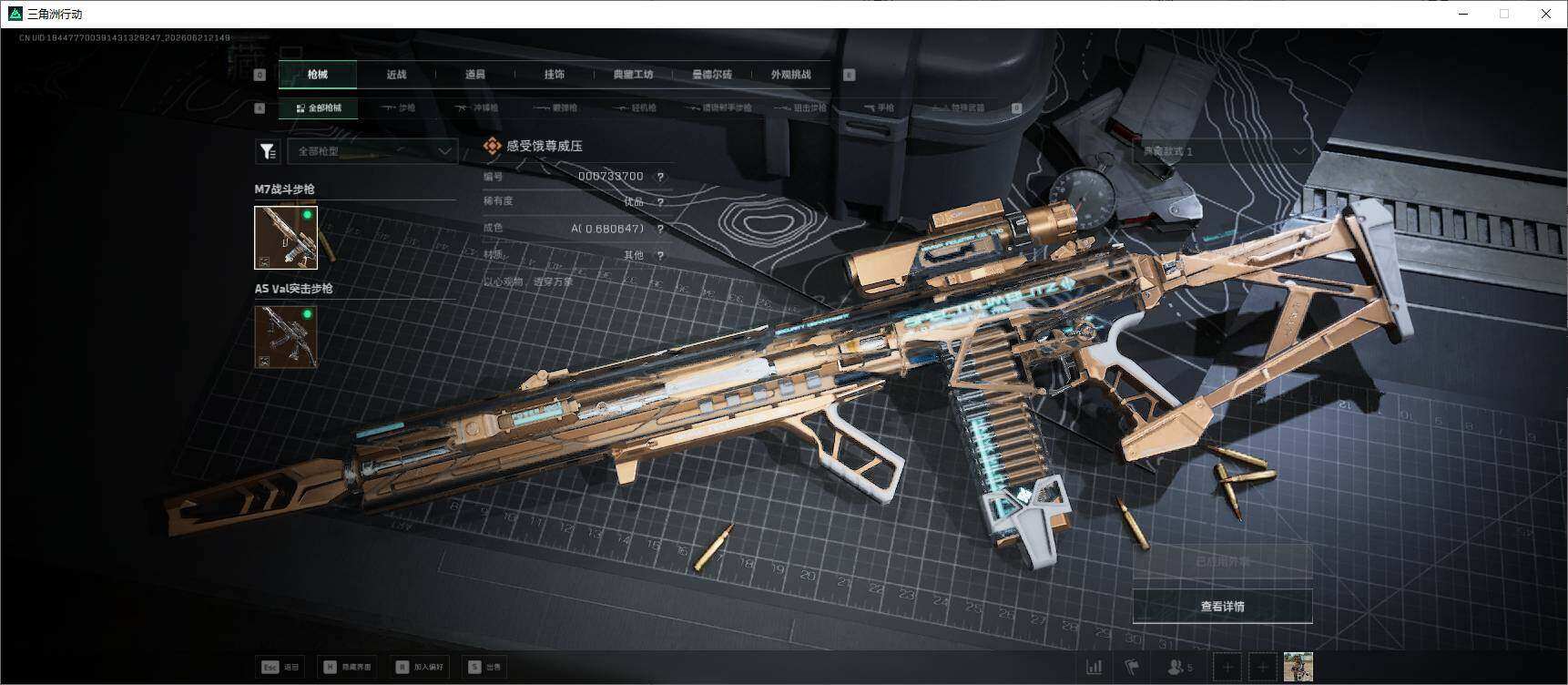Minimize the 三角洲行动 window
This screenshot has width=1568, height=685.
[x=1463, y=14]
